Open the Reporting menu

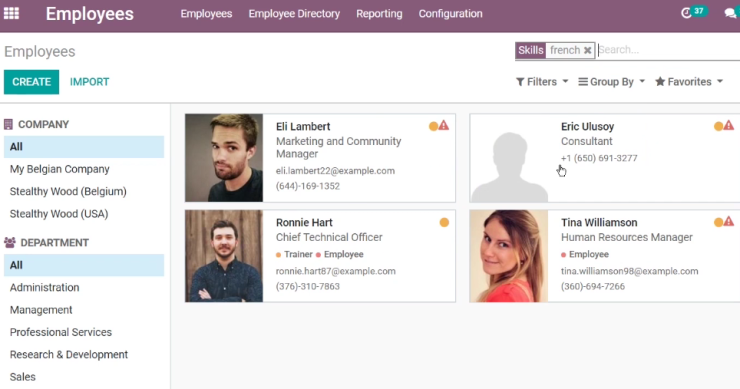coord(379,14)
